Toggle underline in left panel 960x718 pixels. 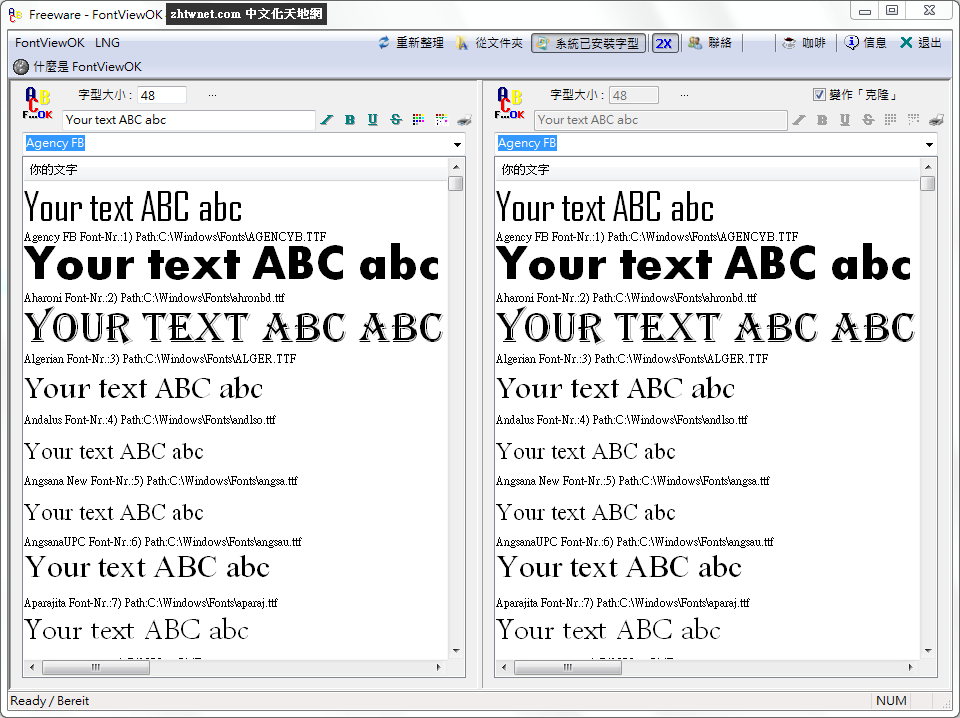click(x=372, y=120)
